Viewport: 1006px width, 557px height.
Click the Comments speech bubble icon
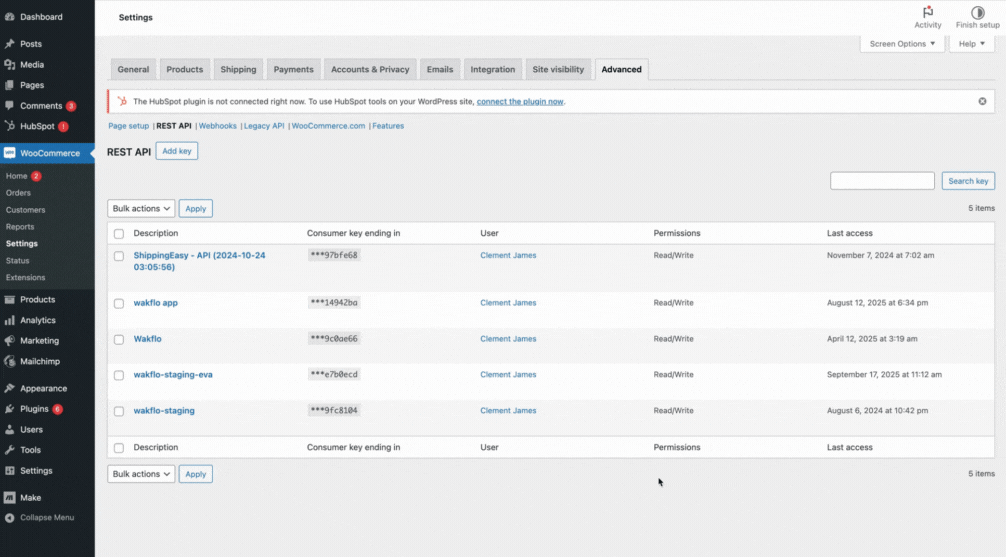coord(10,105)
